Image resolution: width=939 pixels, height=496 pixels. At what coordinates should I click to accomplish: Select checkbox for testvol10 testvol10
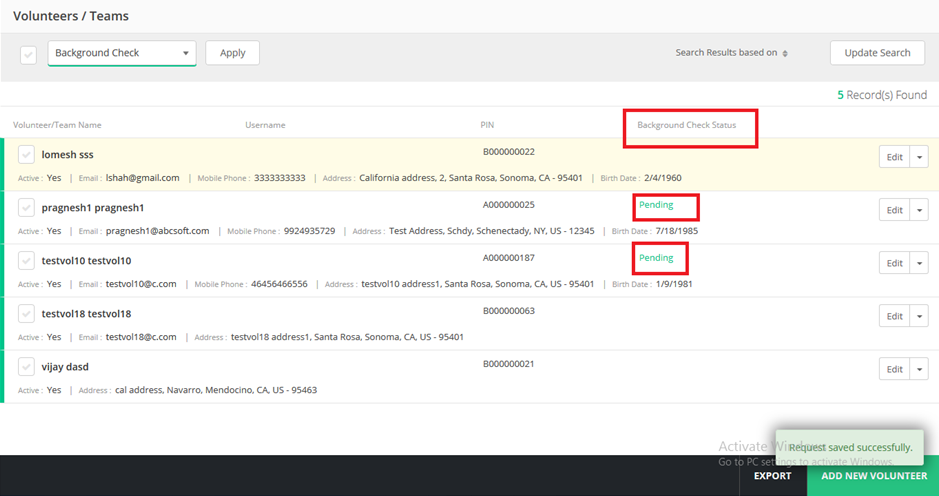26,261
